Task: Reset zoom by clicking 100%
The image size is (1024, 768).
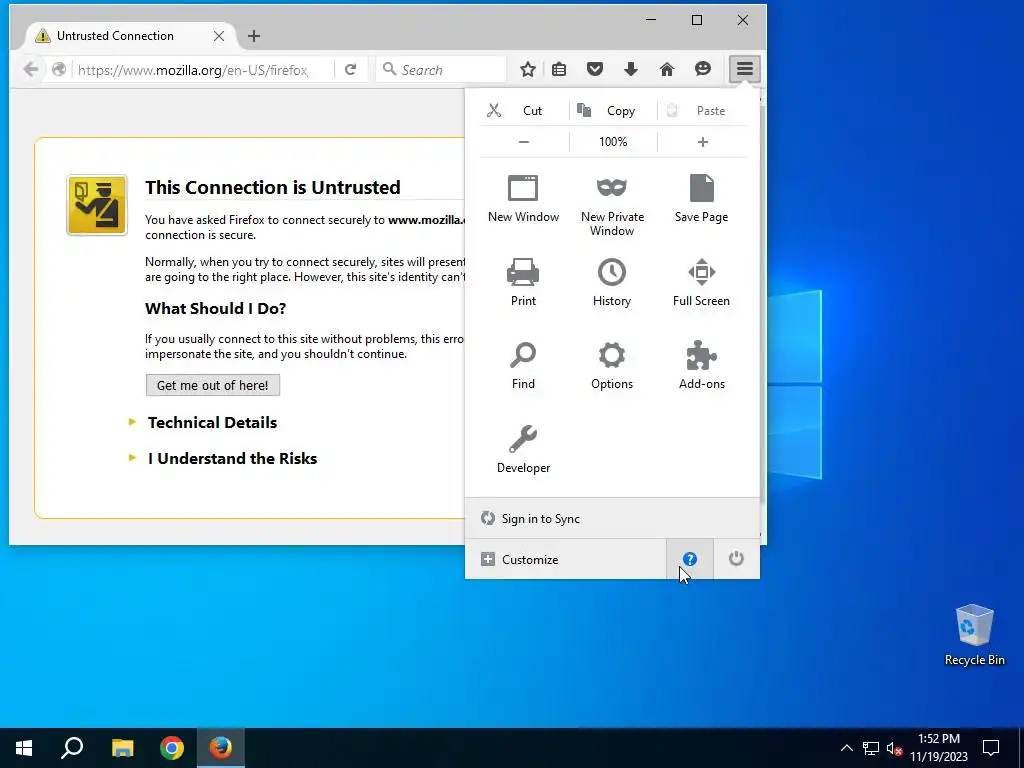Action: pos(613,142)
